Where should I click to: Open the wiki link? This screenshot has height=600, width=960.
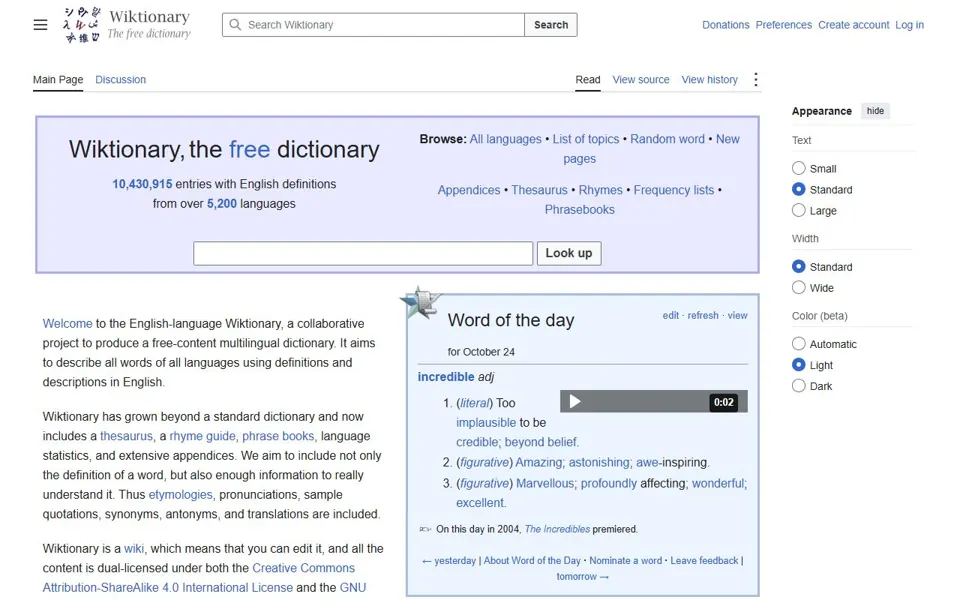click(x=133, y=549)
